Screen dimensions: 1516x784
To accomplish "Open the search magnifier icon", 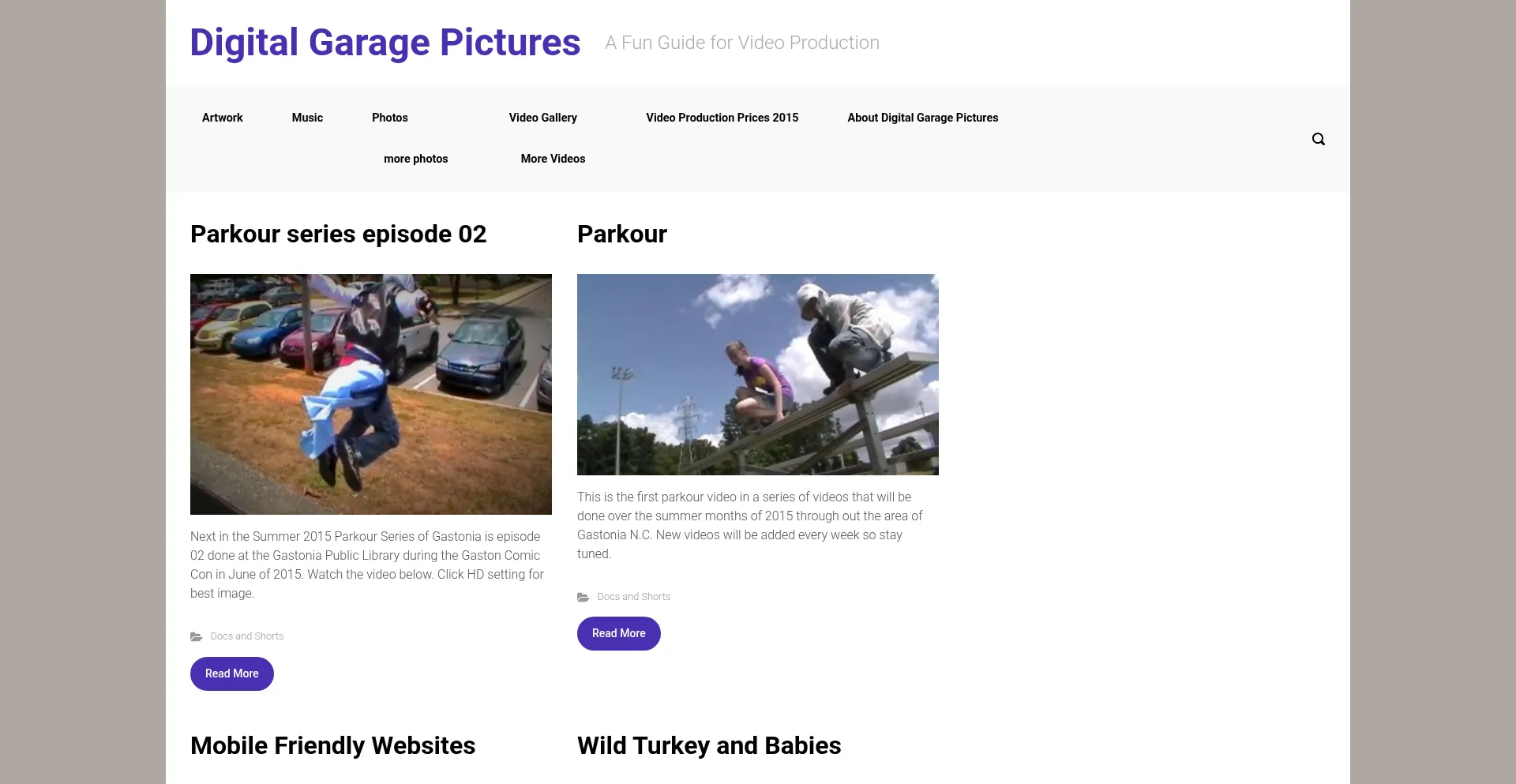I will point(1318,139).
